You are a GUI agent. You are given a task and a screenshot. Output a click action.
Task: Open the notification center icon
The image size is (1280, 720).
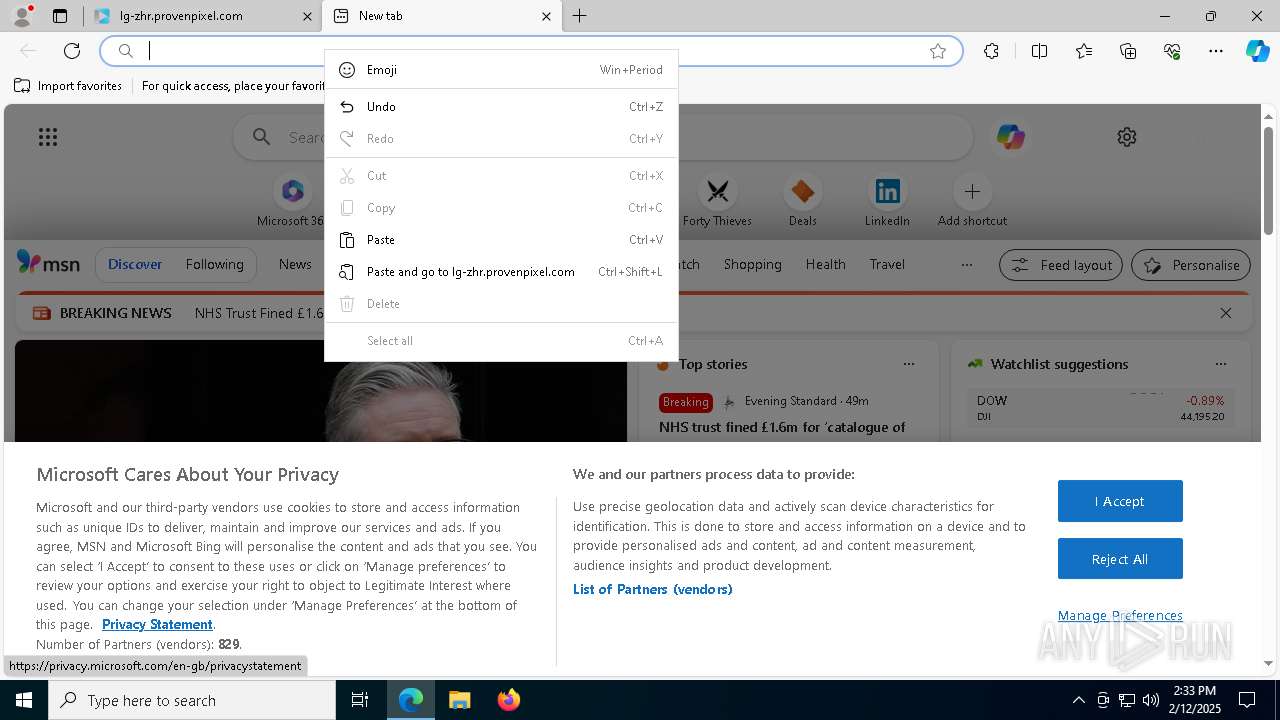[x=1247, y=700]
